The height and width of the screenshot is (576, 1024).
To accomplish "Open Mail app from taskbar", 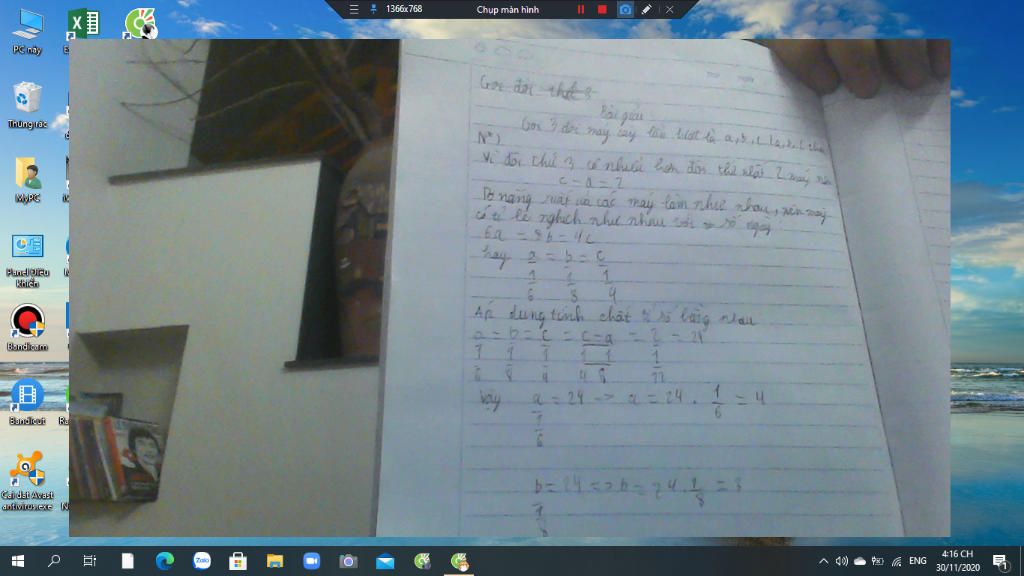I will pyautogui.click(x=385, y=561).
